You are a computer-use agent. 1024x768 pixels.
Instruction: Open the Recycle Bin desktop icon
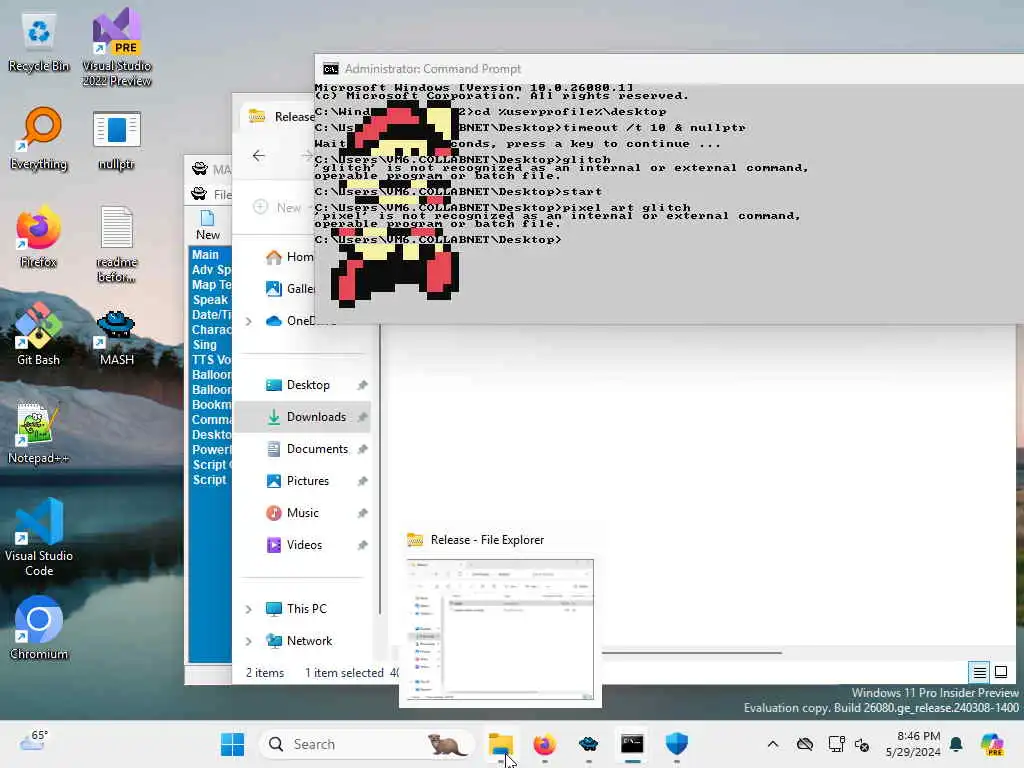point(39,43)
